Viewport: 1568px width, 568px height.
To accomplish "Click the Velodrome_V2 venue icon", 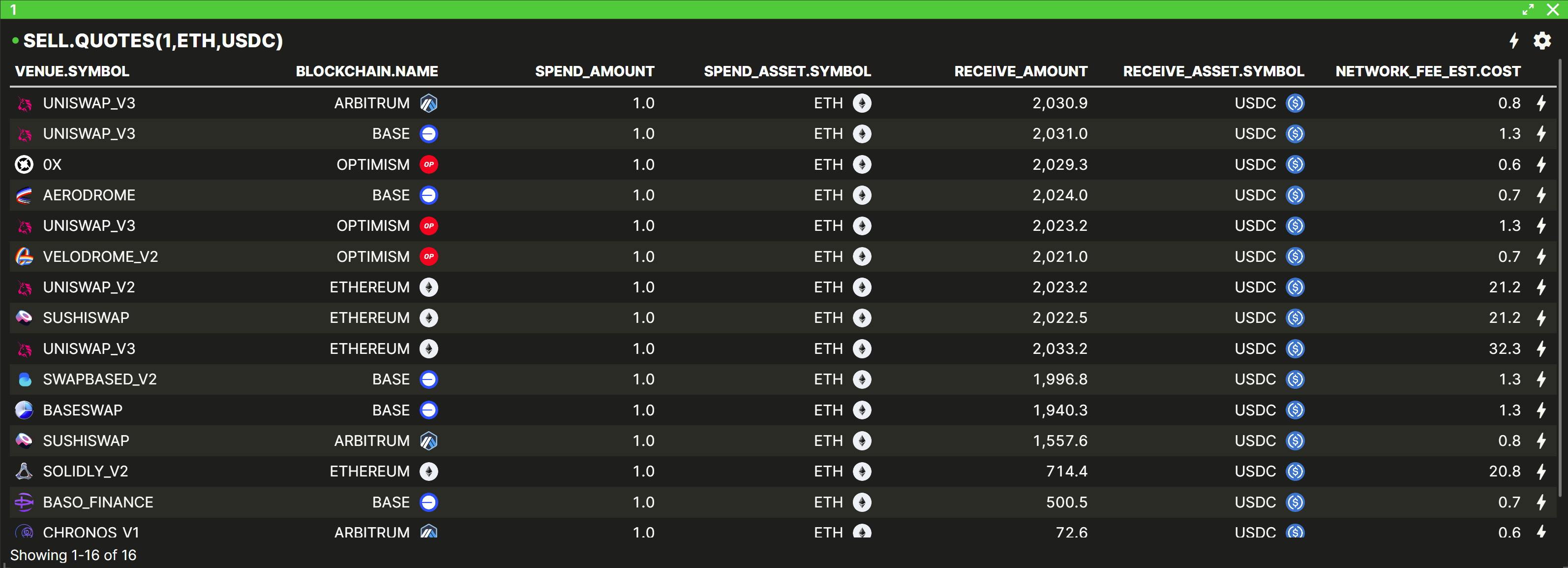I will pos(24,256).
